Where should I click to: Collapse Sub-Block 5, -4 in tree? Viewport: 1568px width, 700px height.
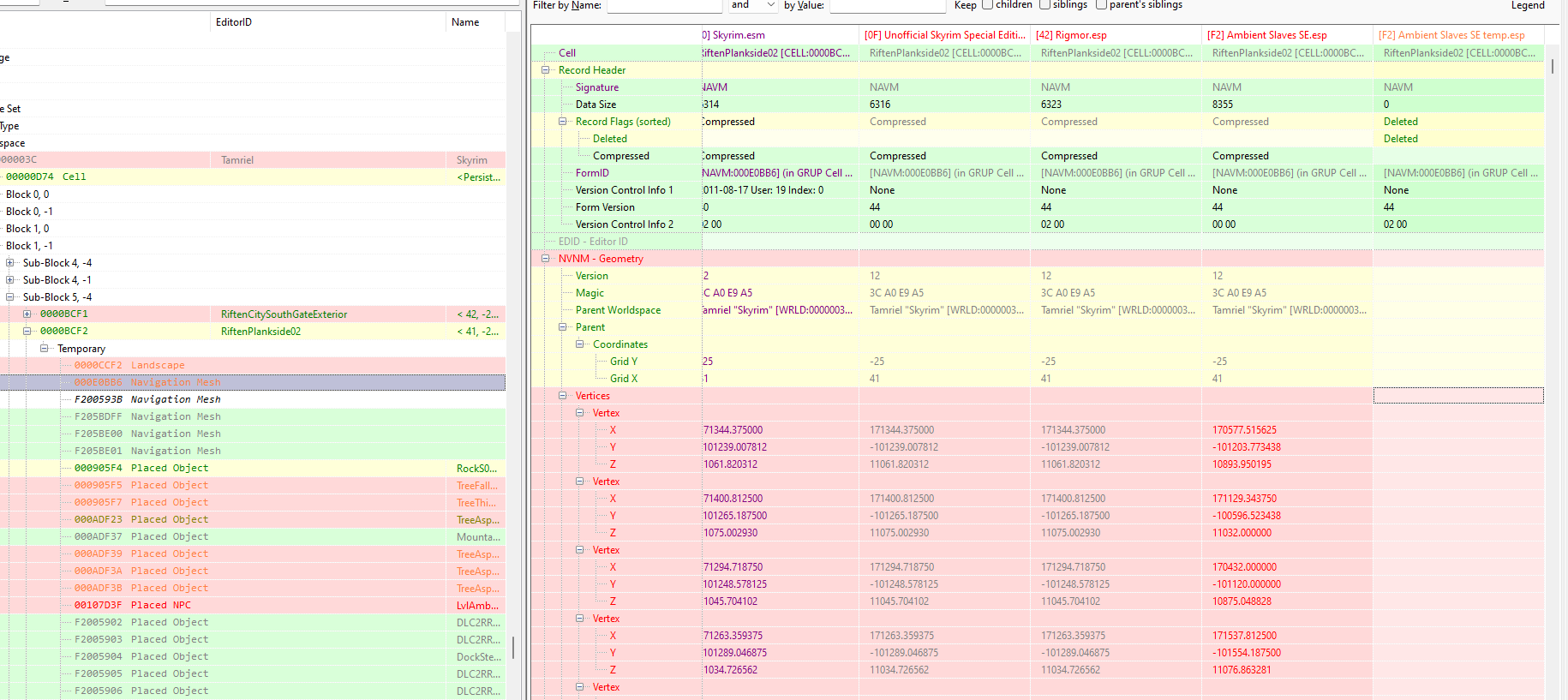click(x=10, y=297)
